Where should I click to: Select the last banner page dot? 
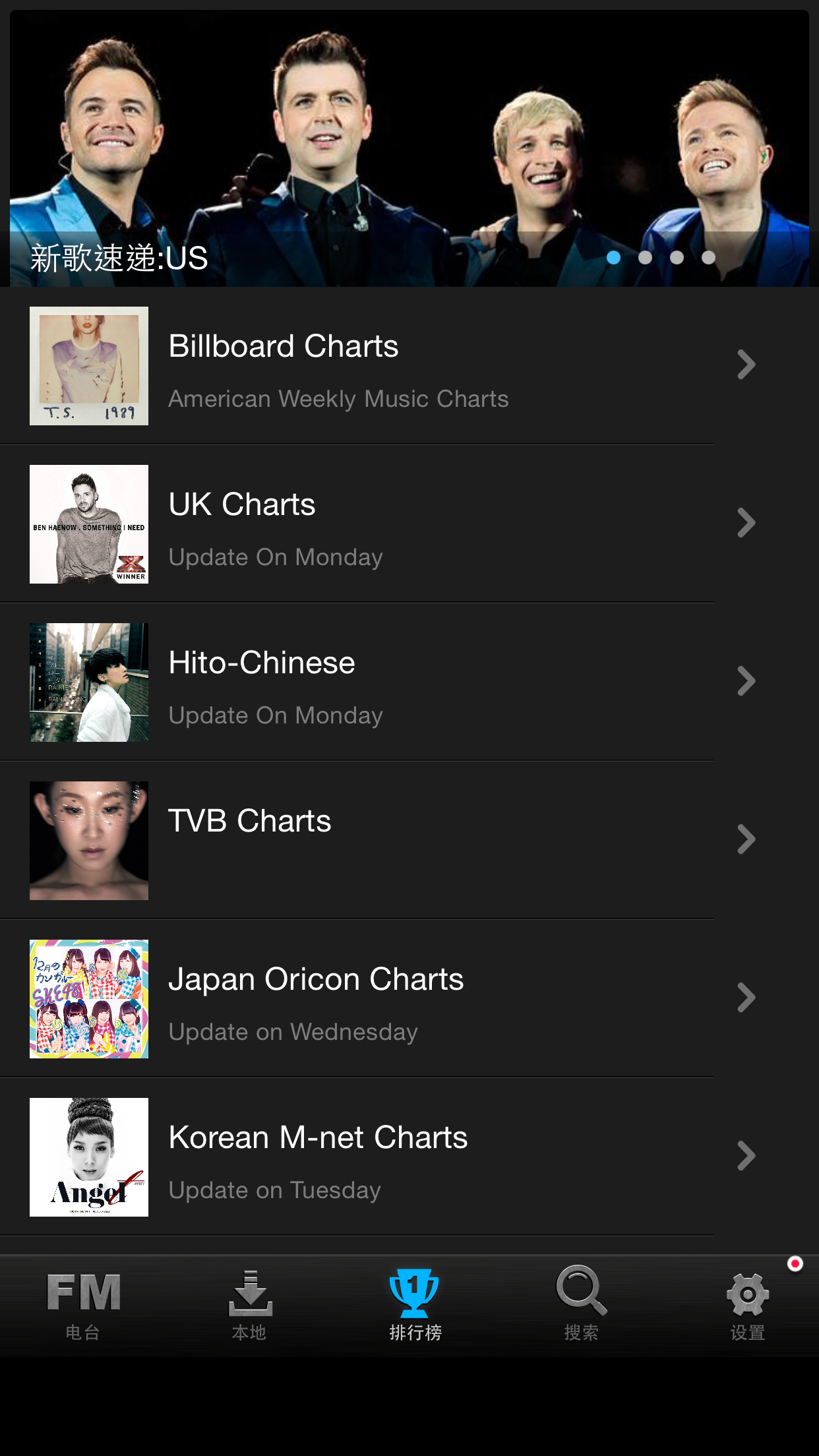pyautogui.click(x=708, y=258)
